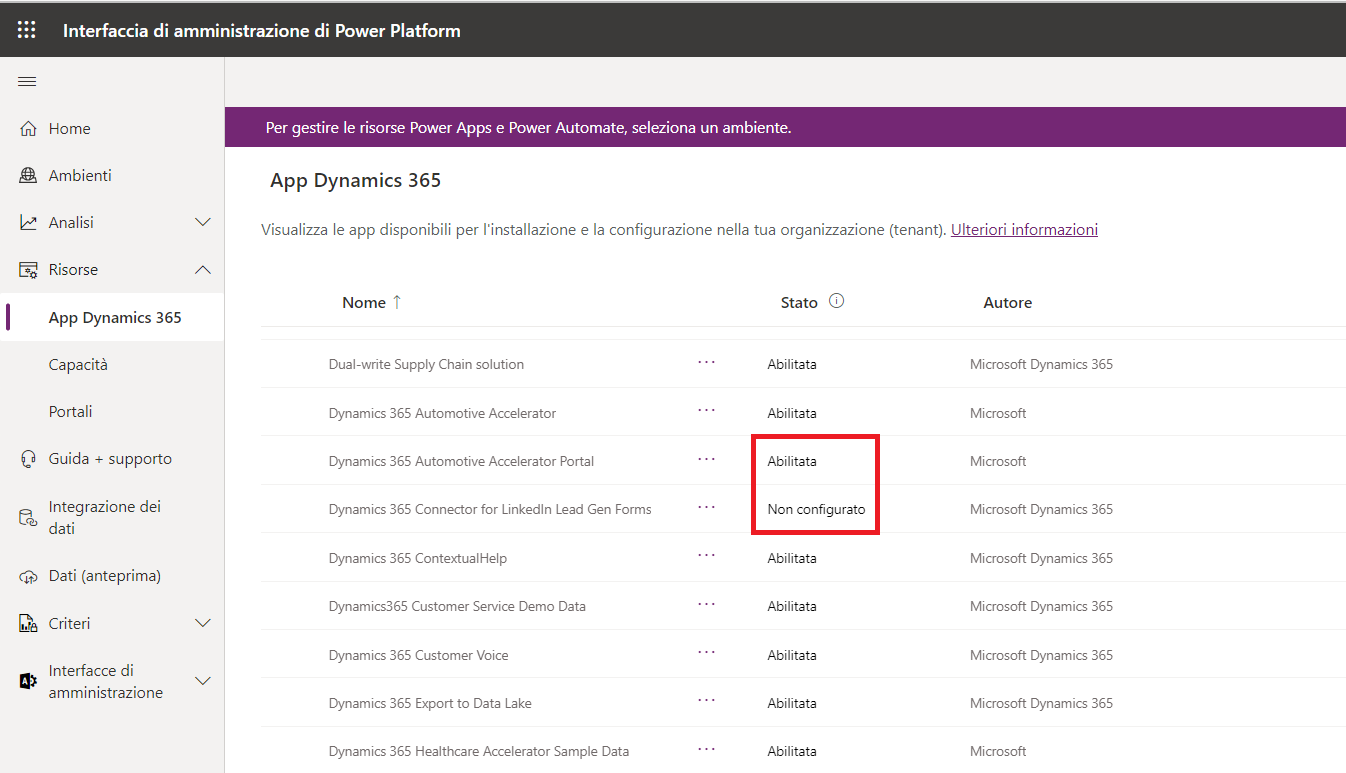Click the sort arrow beside Nome
The height and width of the screenshot is (773, 1346).
pos(396,302)
